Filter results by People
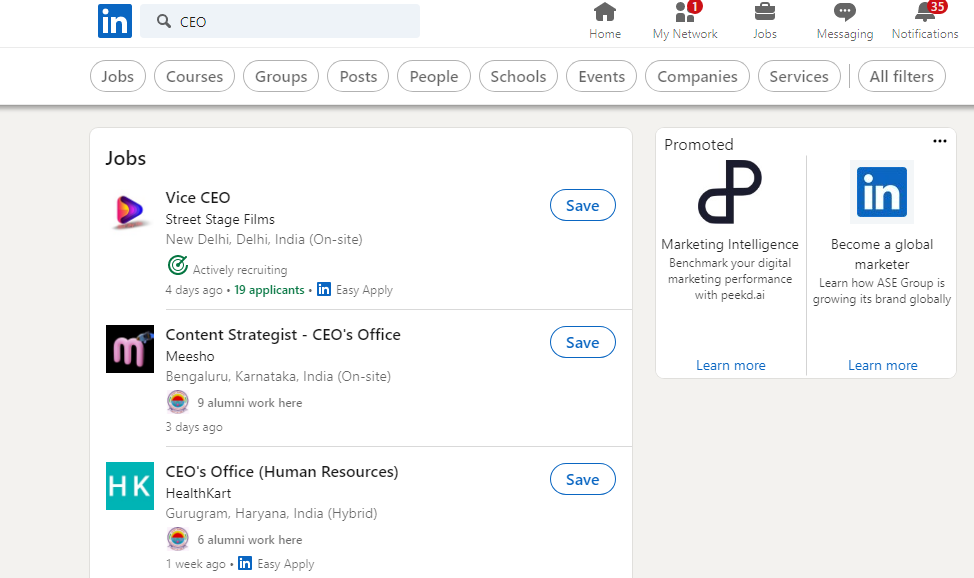The height and width of the screenshot is (578, 974). tap(434, 76)
